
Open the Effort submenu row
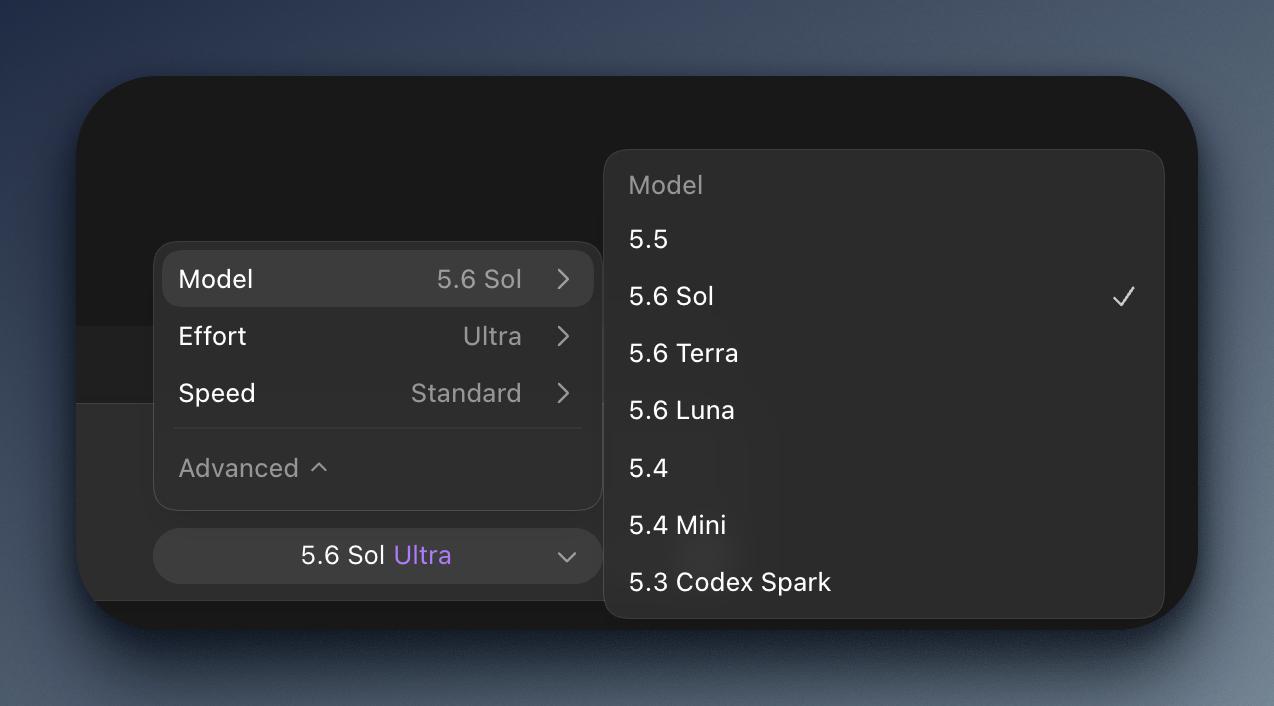coord(378,336)
